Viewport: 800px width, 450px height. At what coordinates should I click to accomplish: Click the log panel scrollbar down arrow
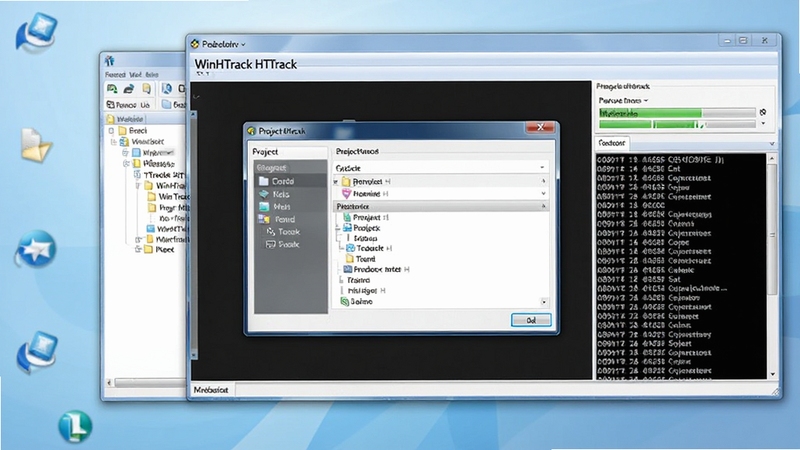click(772, 374)
